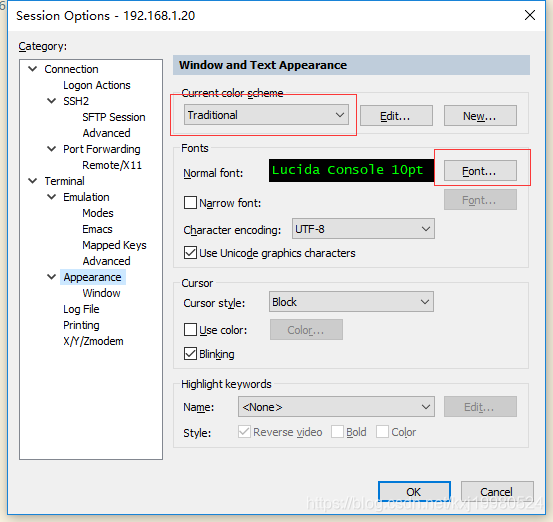
Task: Enable the Narrow font checkbox
Action: tap(190, 203)
